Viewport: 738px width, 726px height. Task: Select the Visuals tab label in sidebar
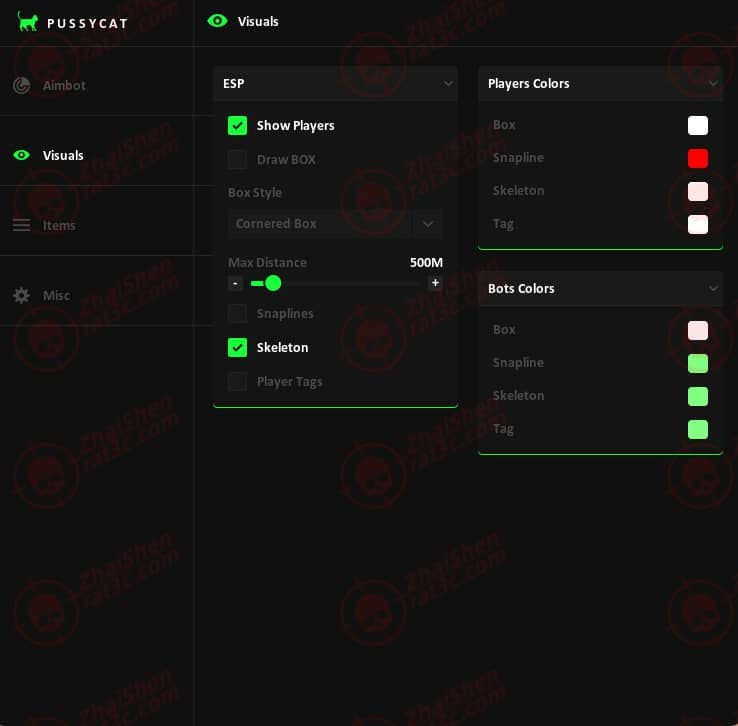tap(63, 155)
